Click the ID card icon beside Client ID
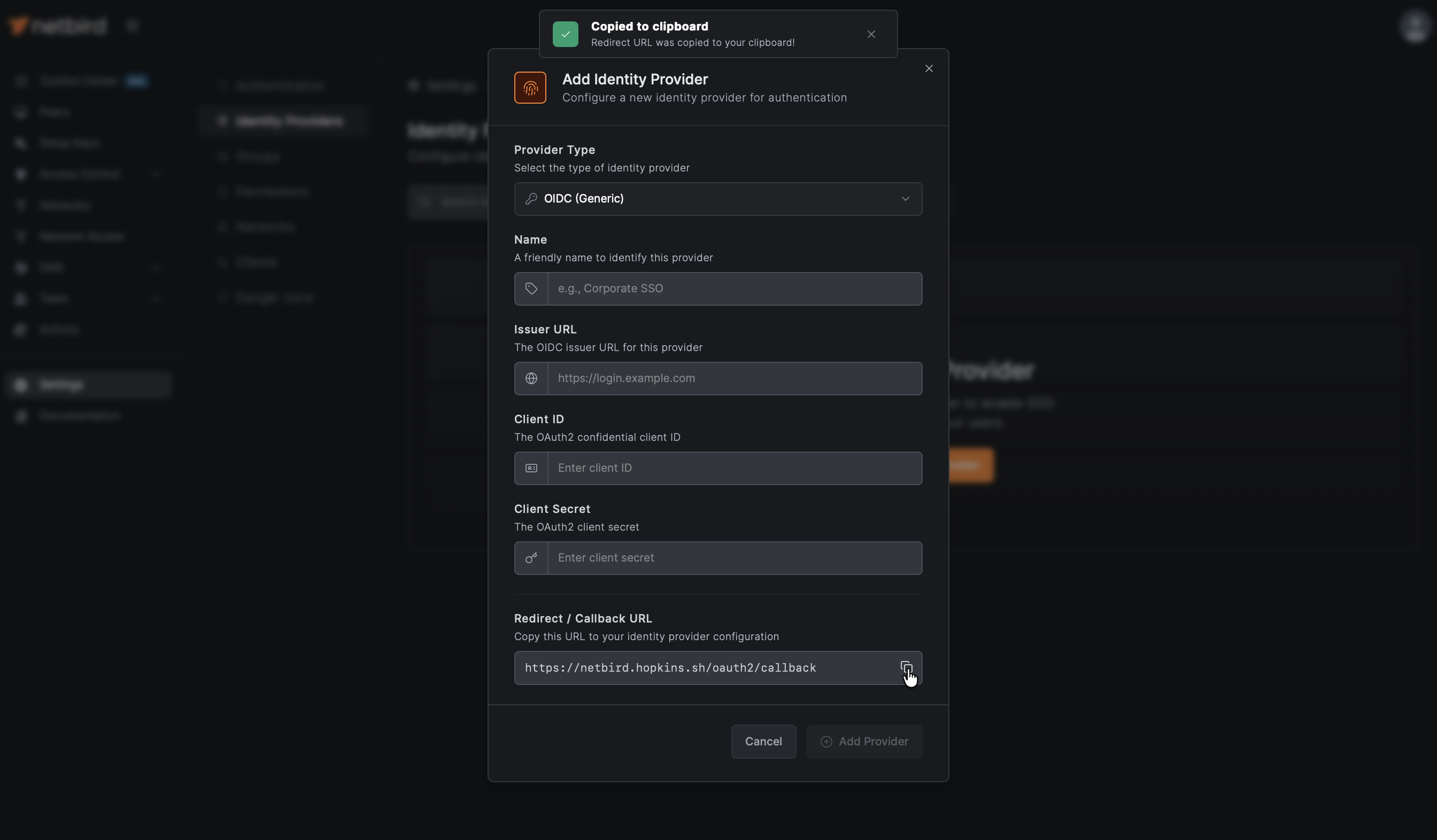This screenshot has width=1437, height=840. pyautogui.click(x=531, y=469)
